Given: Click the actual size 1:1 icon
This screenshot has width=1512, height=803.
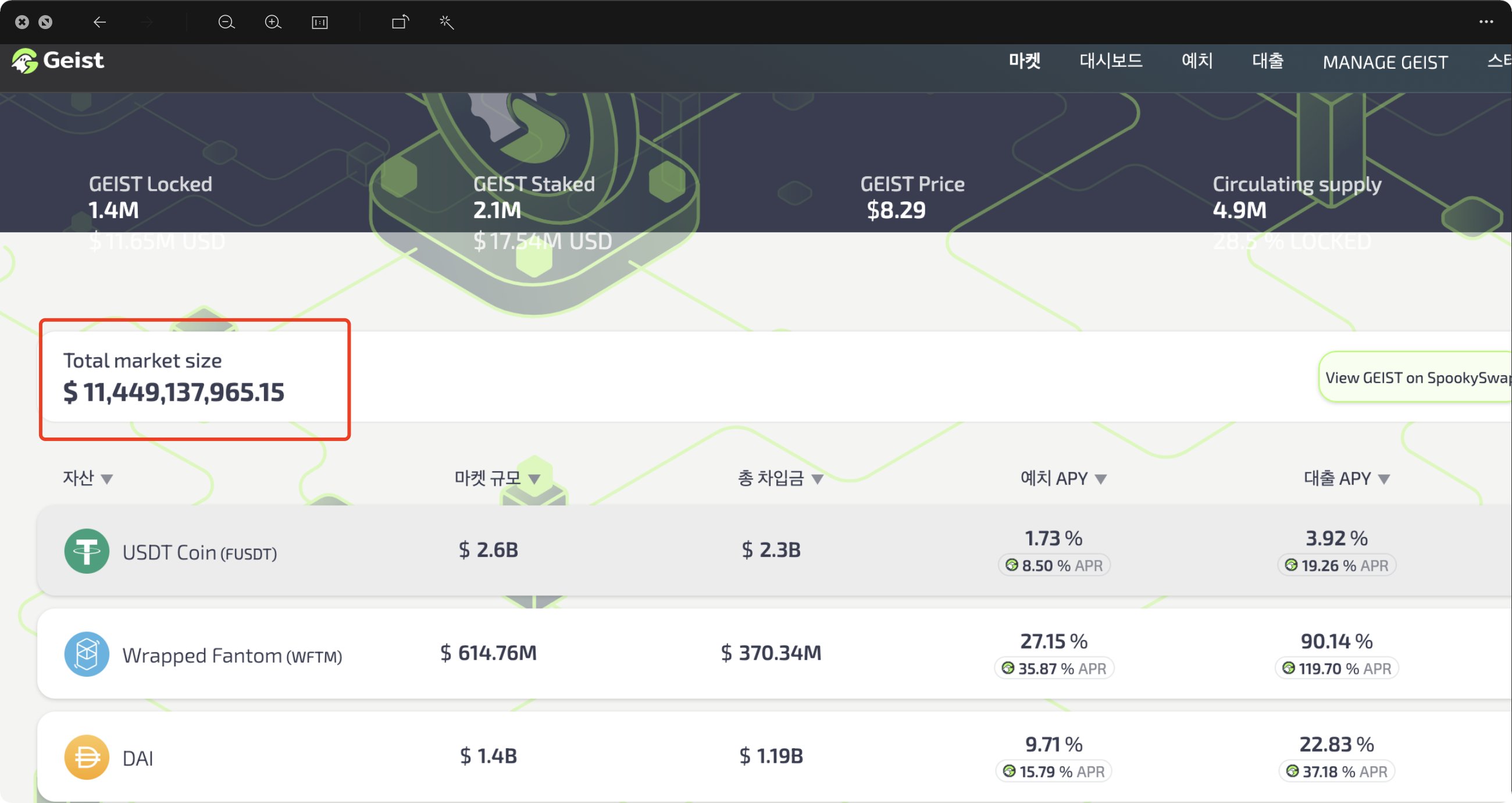Looking at the screenshot, I should pyautogui.click(x=320, y=22).
